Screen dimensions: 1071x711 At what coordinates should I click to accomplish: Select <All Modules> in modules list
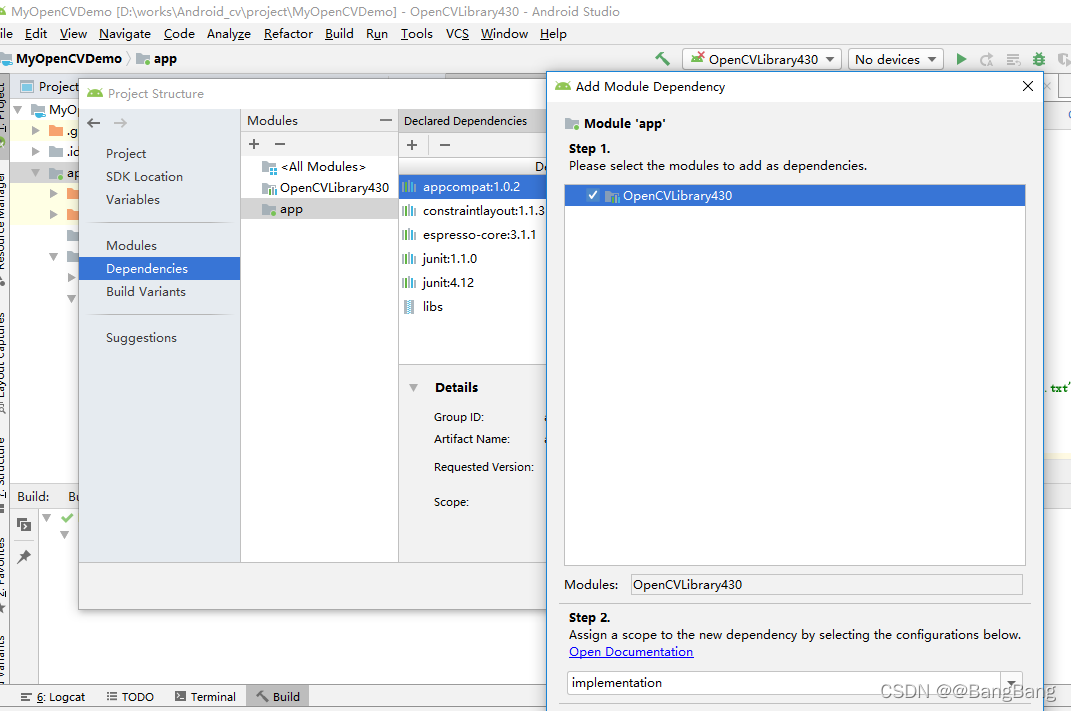pyautogui.click(x=320, y=167)
